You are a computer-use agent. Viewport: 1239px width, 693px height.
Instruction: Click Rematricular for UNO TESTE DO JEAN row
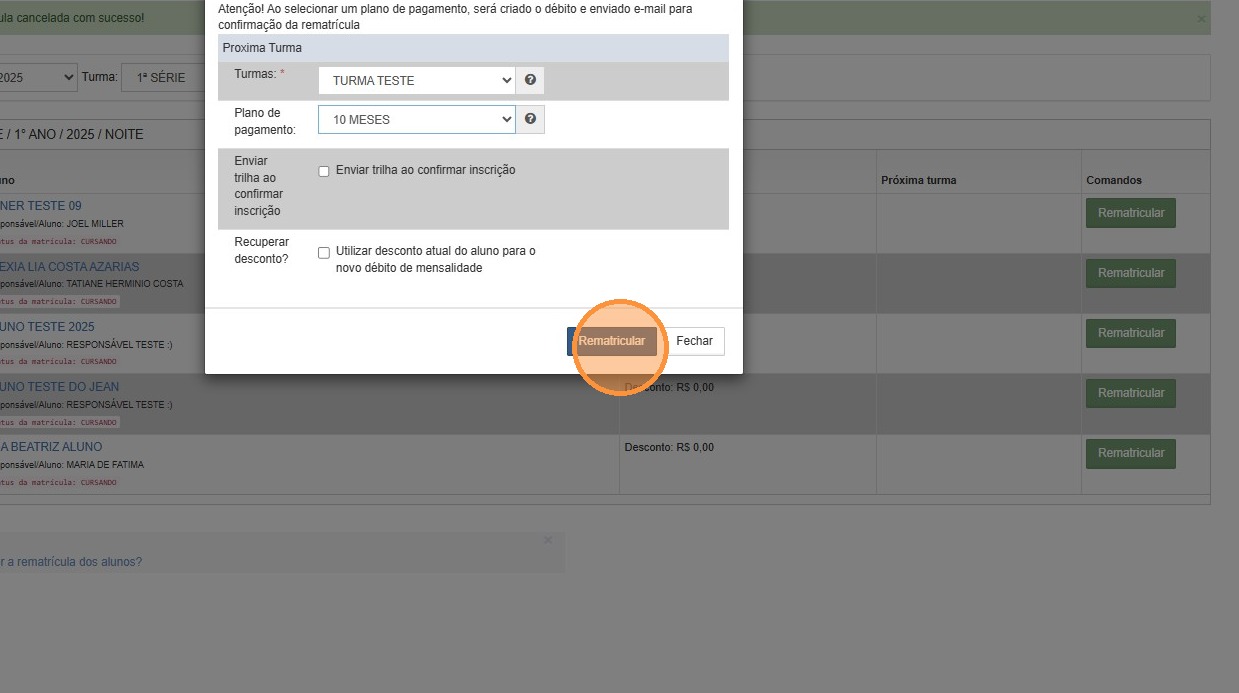point(1131,393)
